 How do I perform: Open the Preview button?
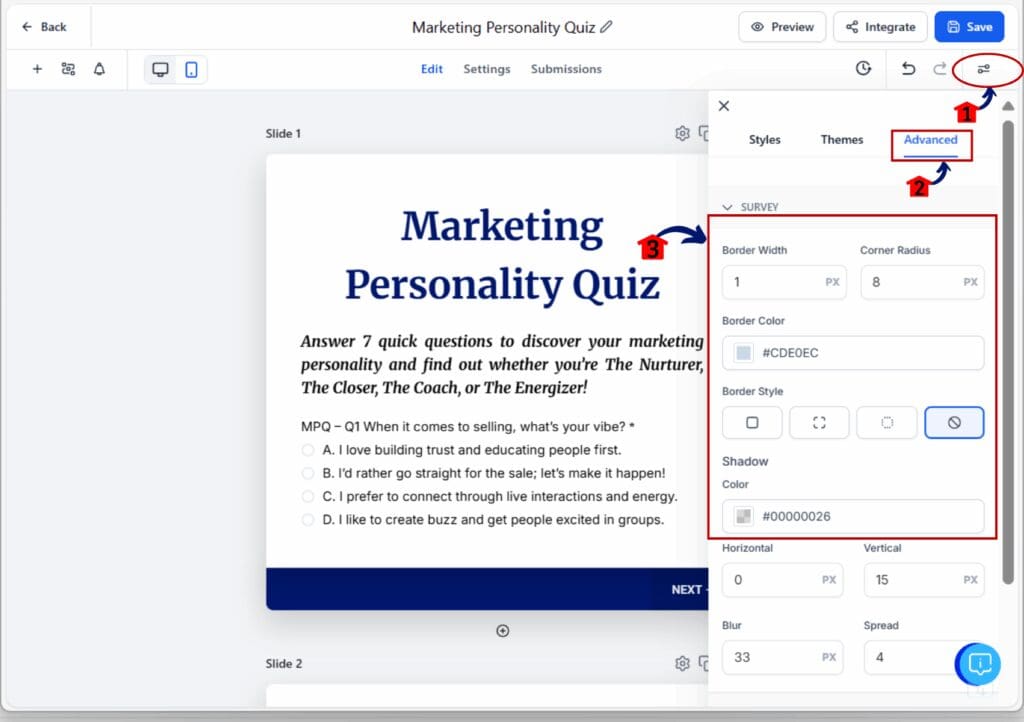pyautogui.click(x=782, y=27)
